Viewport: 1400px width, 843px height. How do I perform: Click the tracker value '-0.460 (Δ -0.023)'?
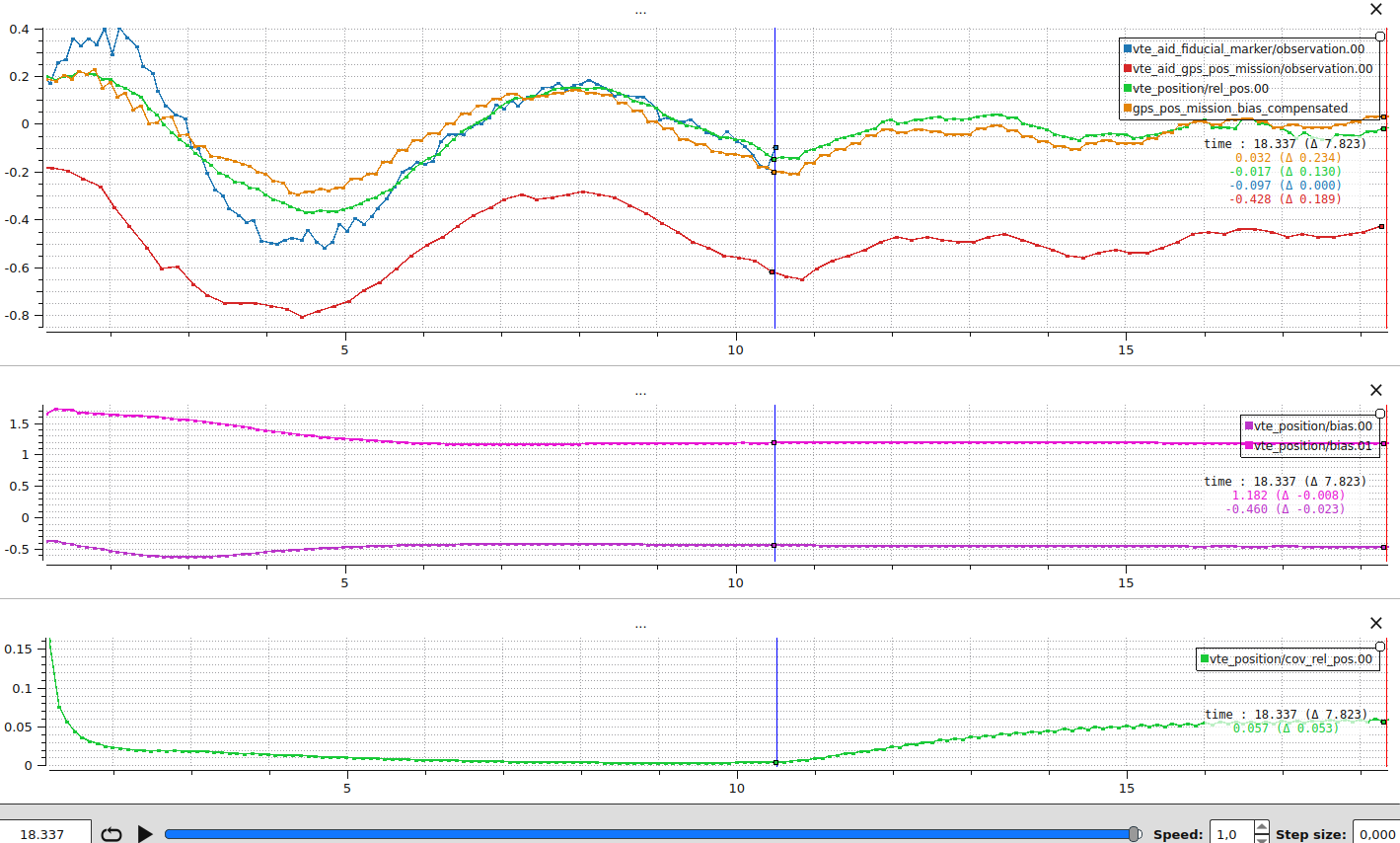coord(1285,509)
